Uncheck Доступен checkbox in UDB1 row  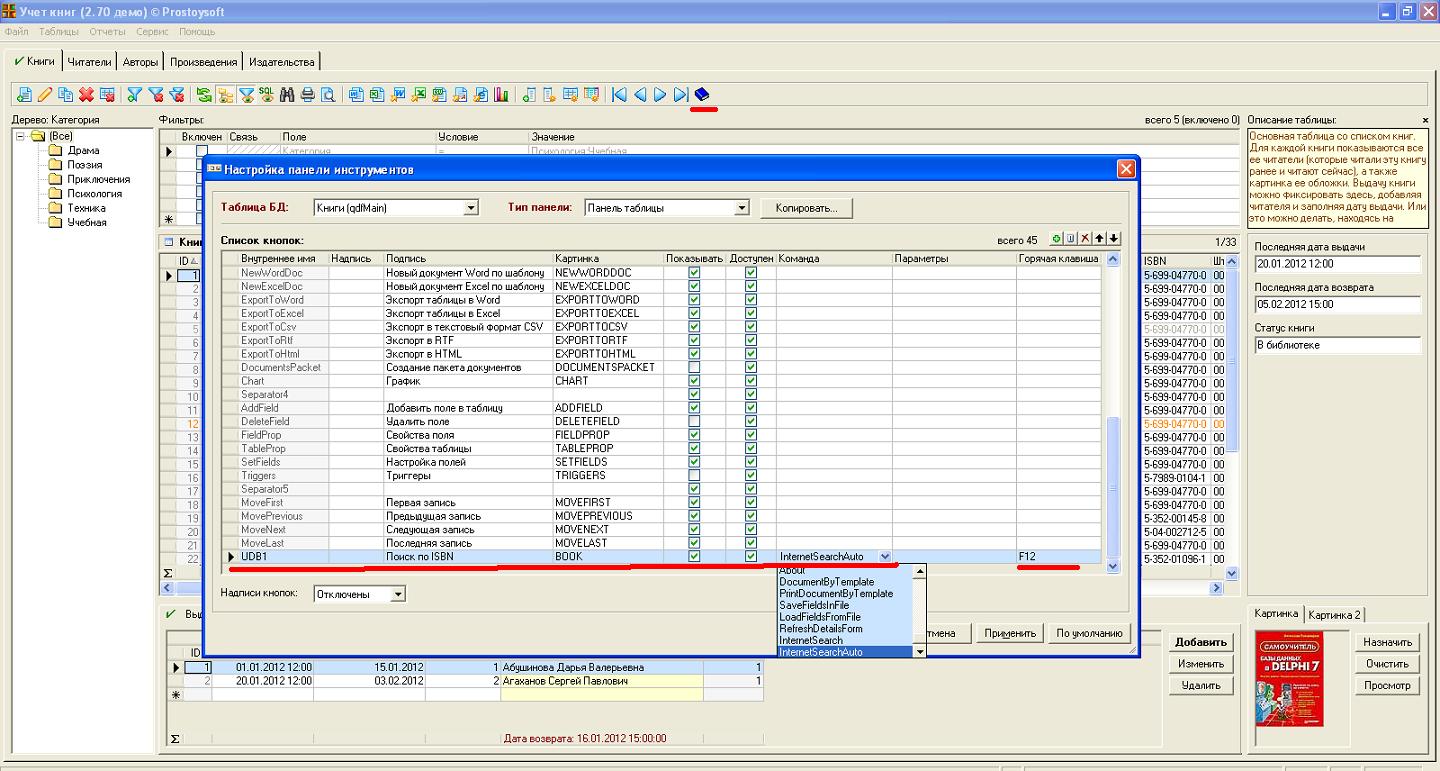pyautogui.click(x=751, y=556)
